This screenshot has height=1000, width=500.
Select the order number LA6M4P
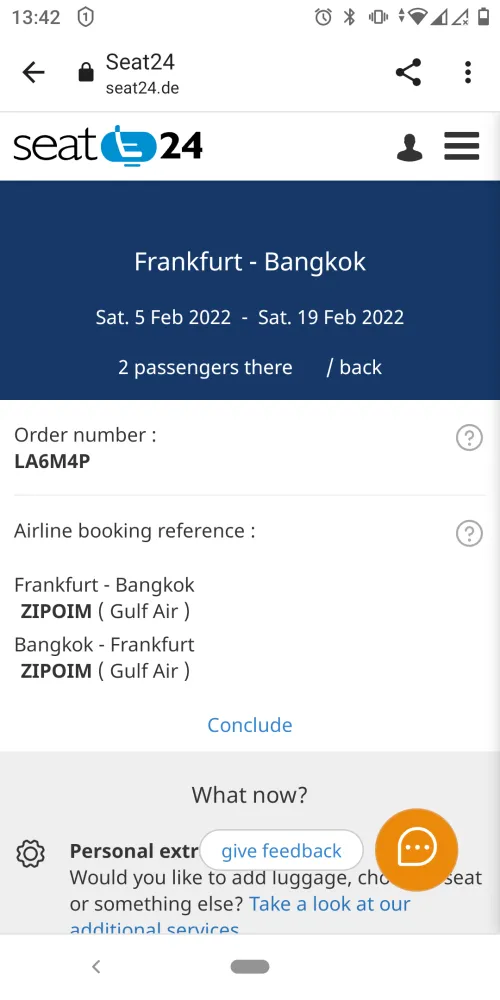[52, 461]
